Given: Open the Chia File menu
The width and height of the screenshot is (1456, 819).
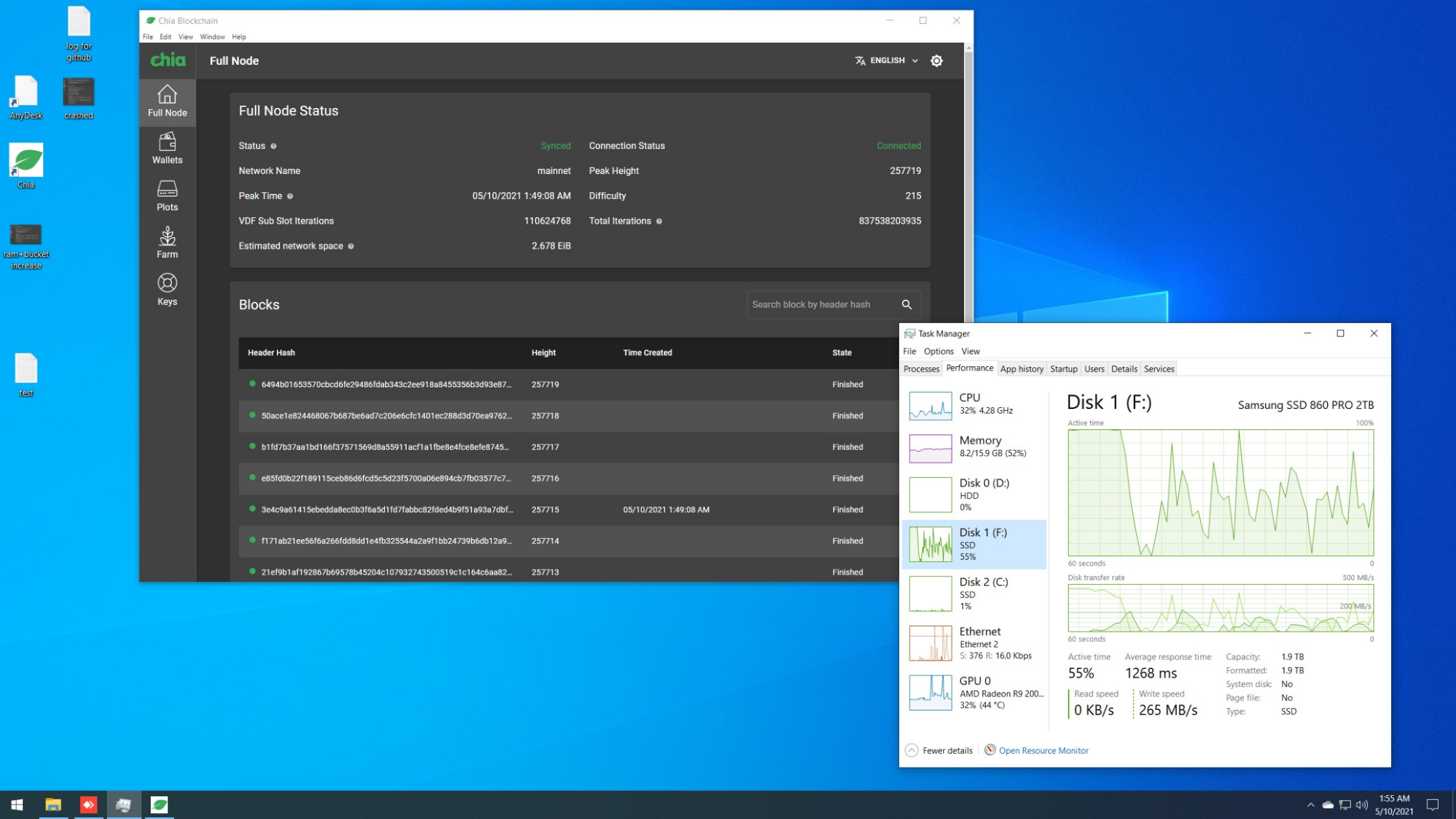Looking at the screenshot, I should pyautogui.click(x=148, y=37).
